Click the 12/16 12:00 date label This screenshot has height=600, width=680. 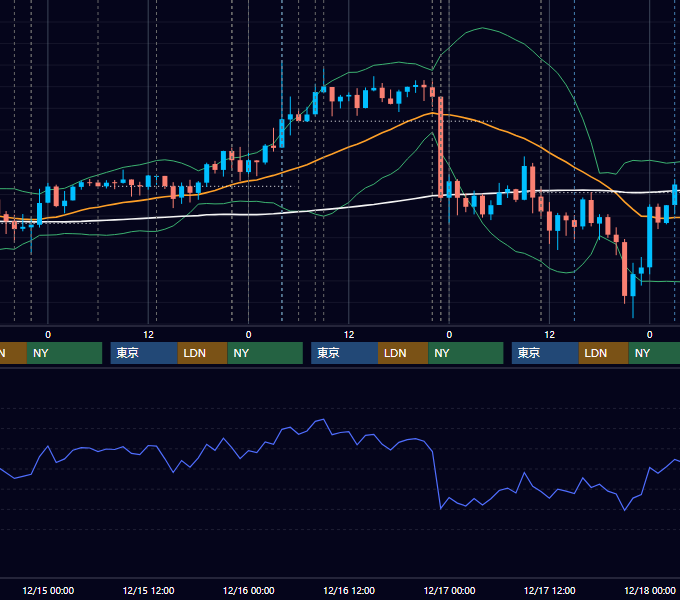tap(349, 590)
